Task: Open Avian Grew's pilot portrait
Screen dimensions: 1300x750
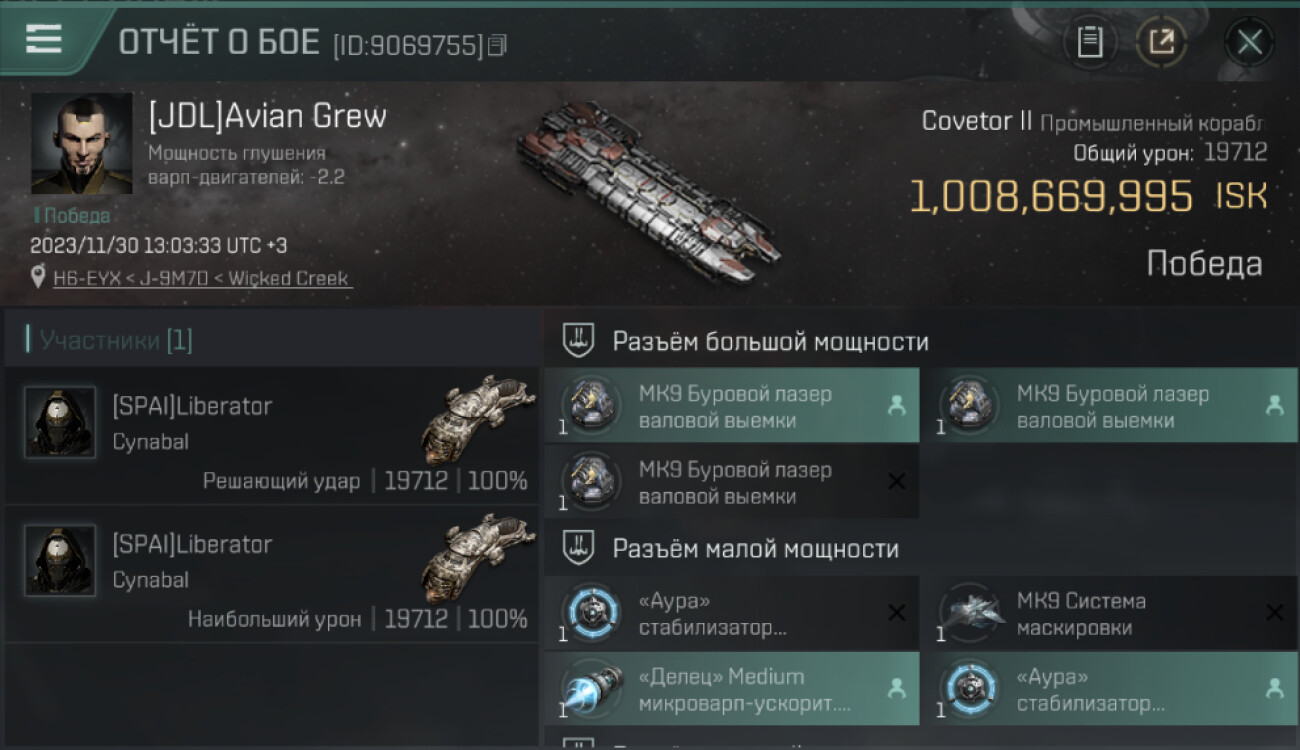Action: (81, 144)
